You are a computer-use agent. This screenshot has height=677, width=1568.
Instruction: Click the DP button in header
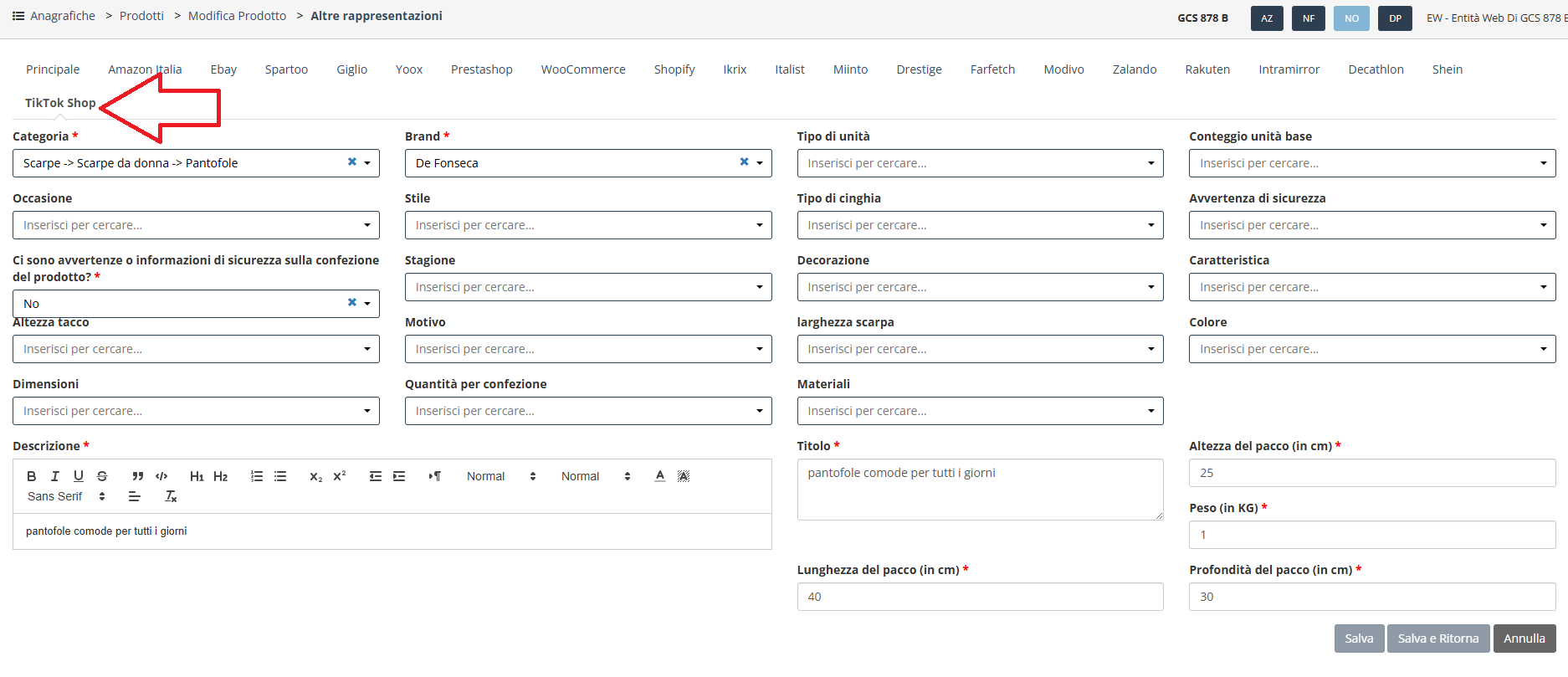click(x=1395, y=18)
